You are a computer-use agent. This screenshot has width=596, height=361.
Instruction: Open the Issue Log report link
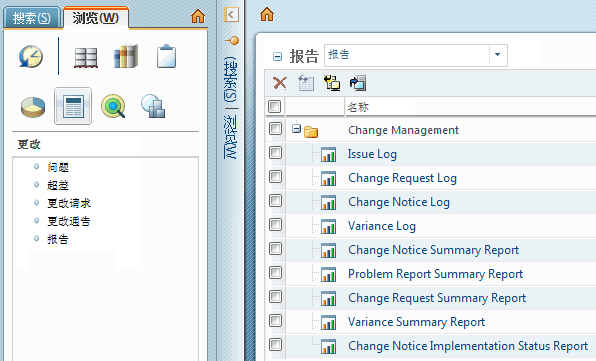[372, 154]
